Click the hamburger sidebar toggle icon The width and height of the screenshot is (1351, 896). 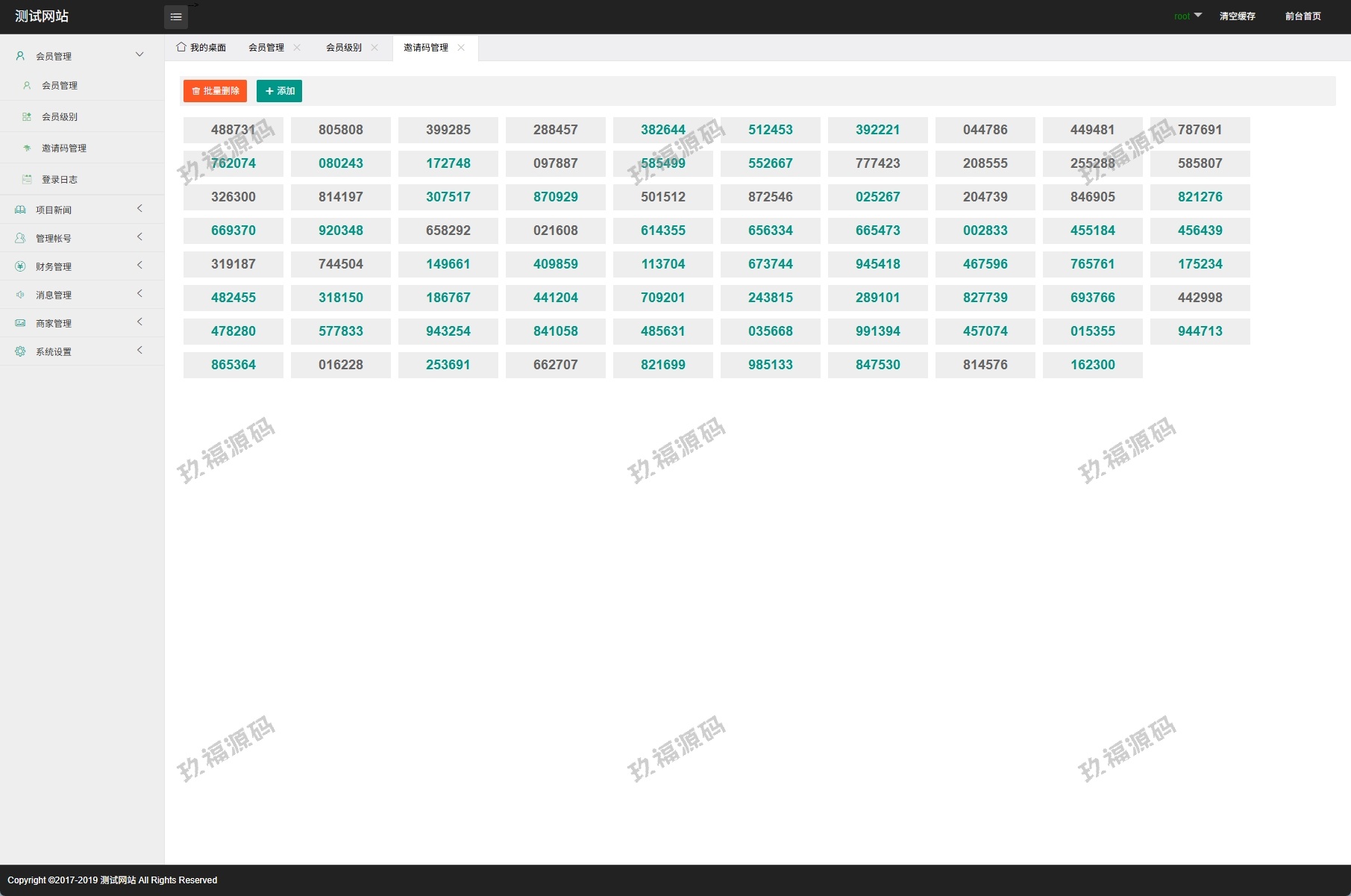coord(176,16)
